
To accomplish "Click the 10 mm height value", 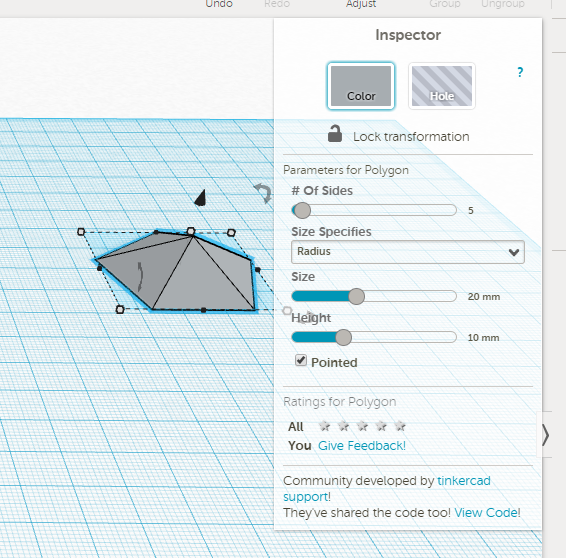I will coord(483,338).
